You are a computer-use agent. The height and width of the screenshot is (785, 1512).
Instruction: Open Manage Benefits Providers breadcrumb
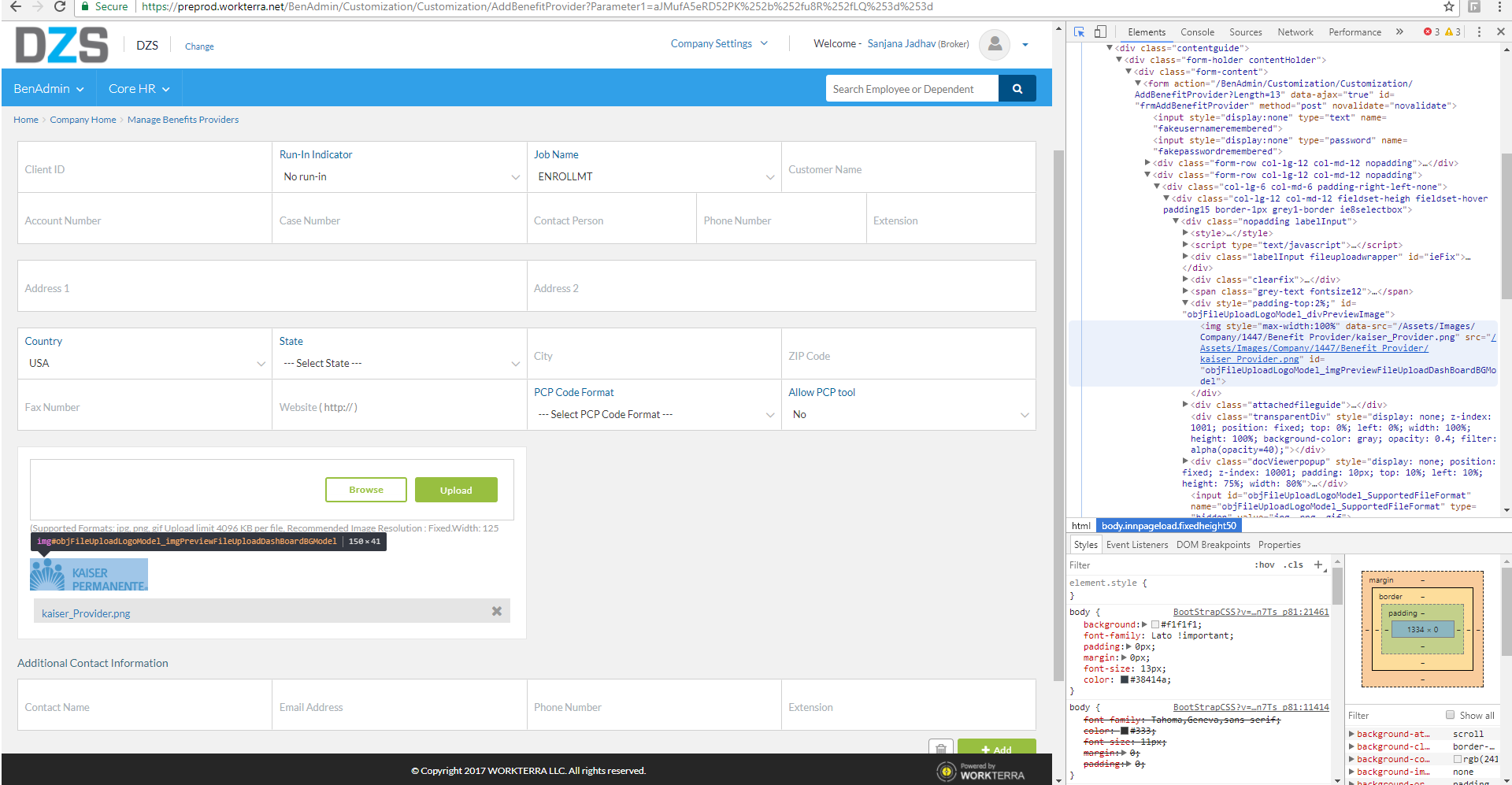[183, 120]
